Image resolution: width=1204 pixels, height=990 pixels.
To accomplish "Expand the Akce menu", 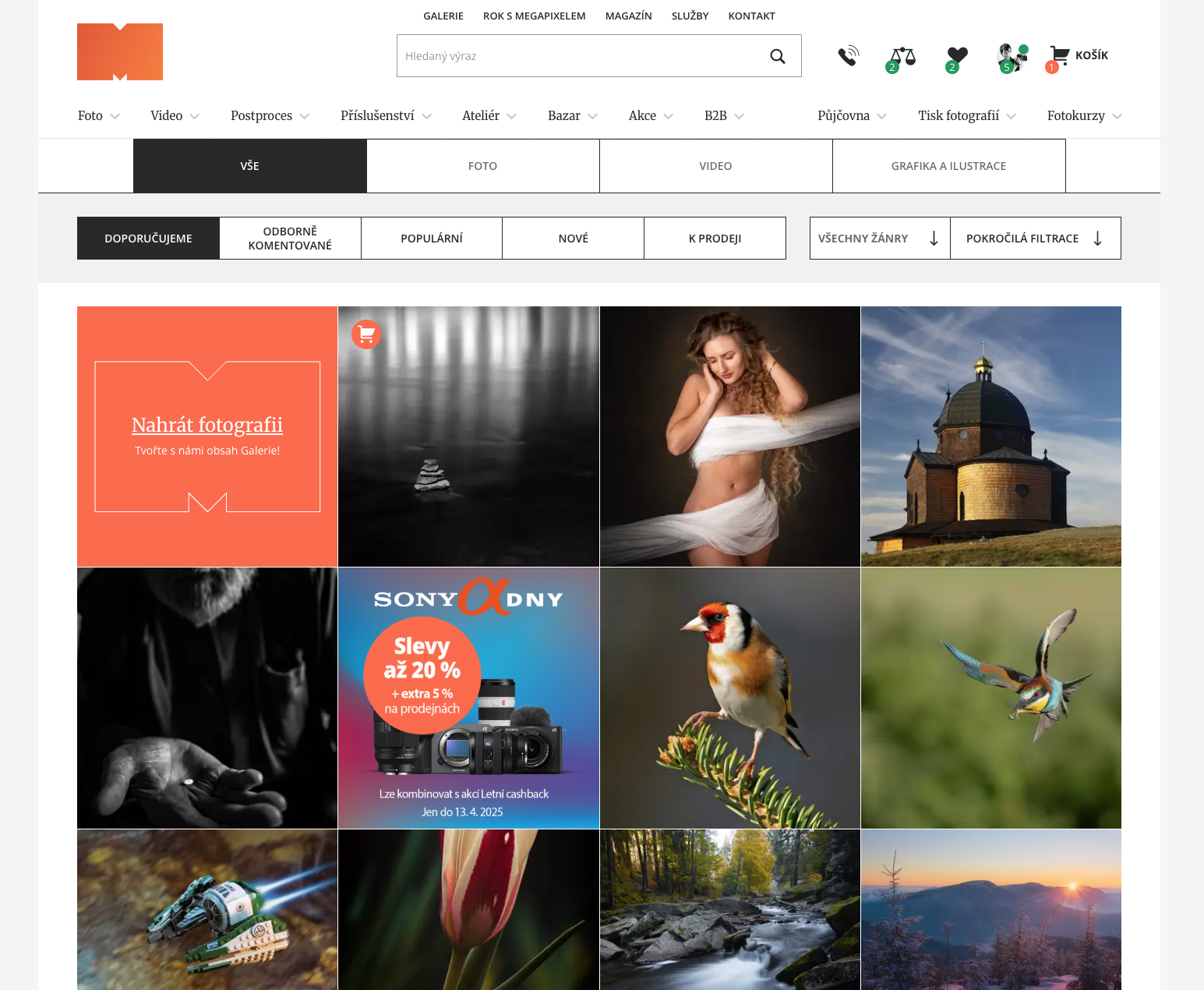I will coord(651,115).
